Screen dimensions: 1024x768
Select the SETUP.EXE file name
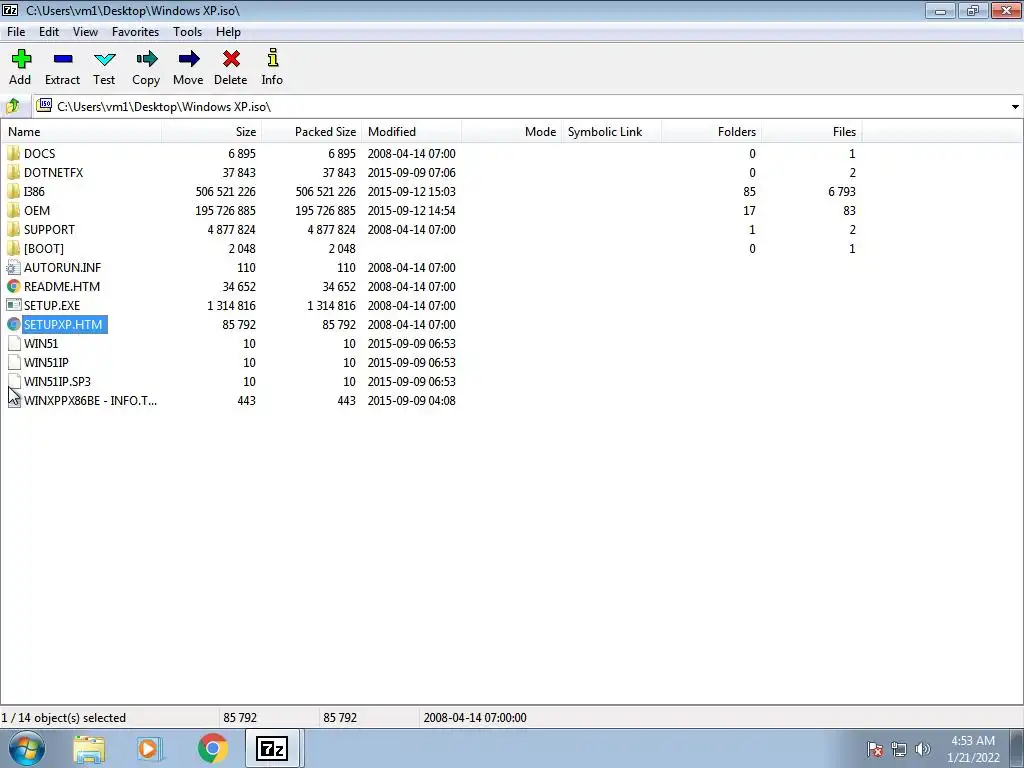[x=52, y=305]
